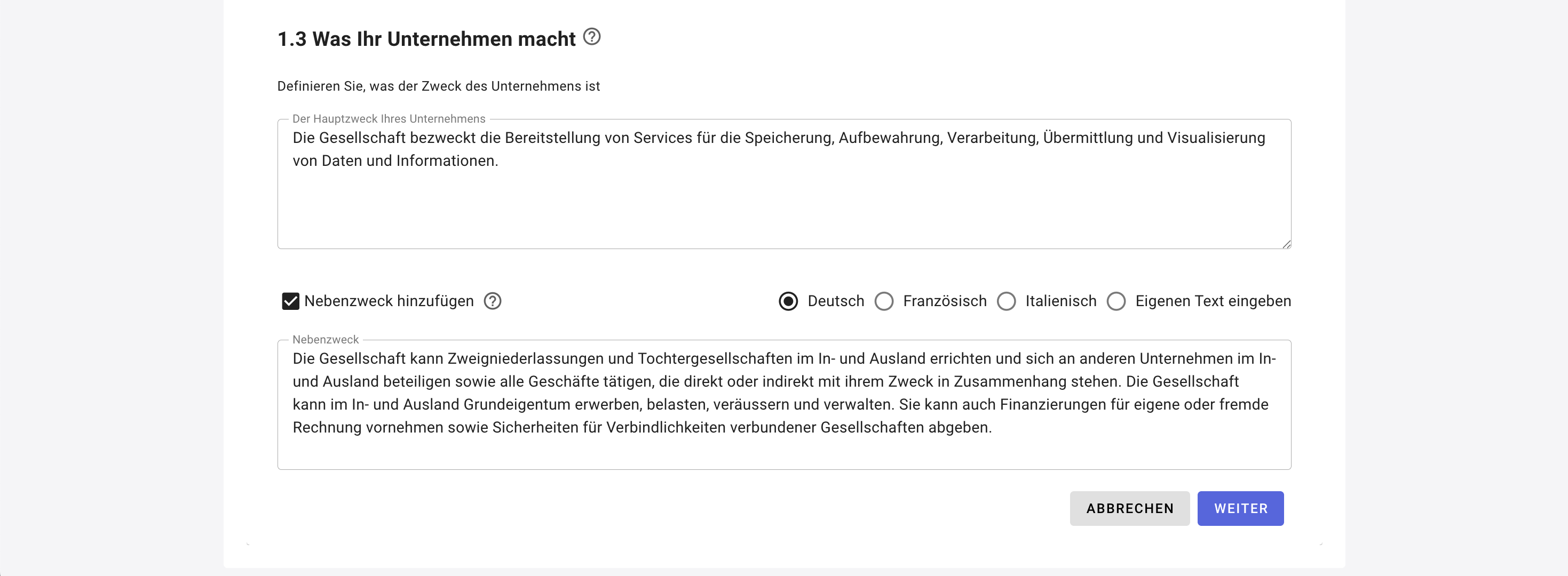Click help icon beside section 1.3 heading

(592, 37)
